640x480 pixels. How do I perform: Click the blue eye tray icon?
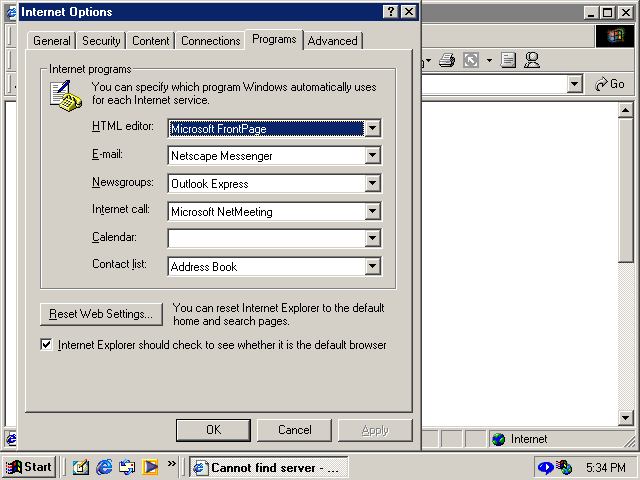click(546, 467)
